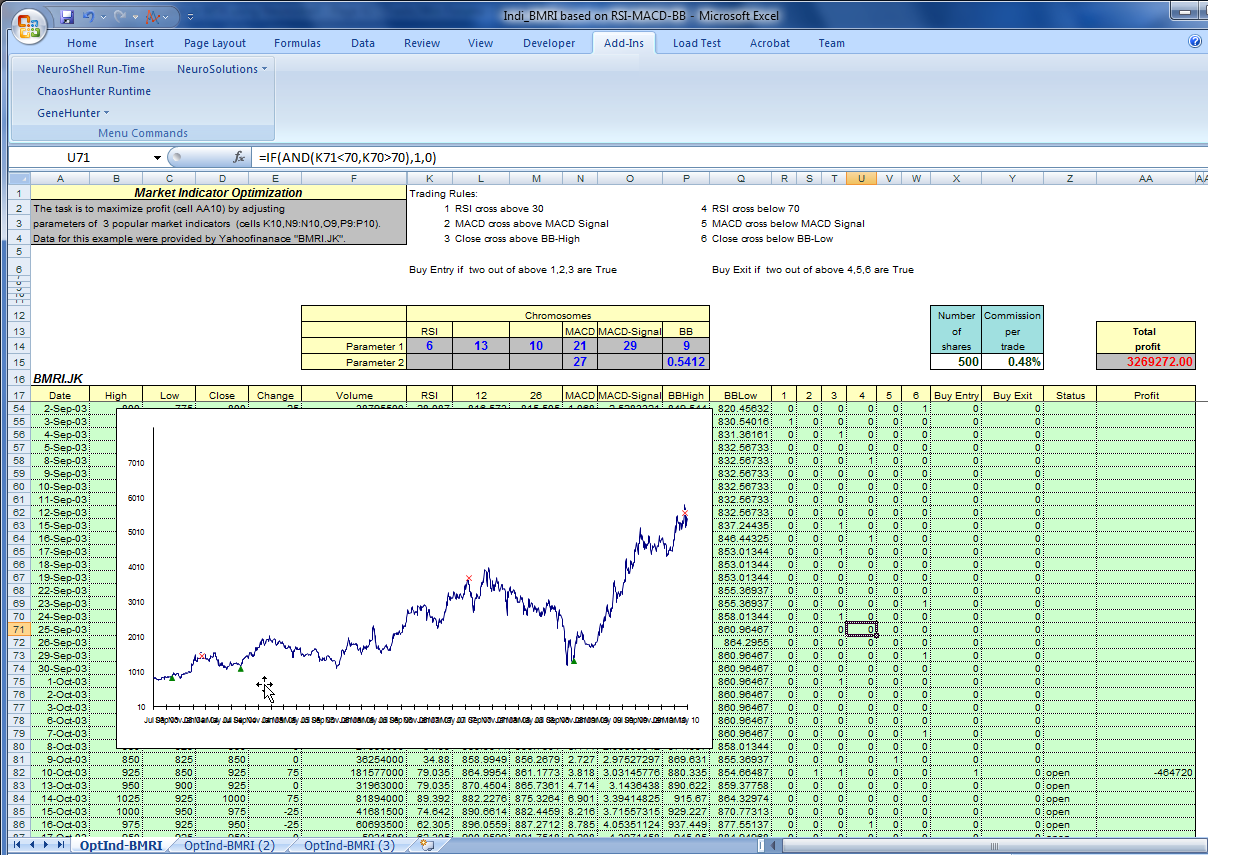This screenshot has height=855, width=1244.
Task: Click Market Indicator Optimization title cell
Action: tap(219, 193)
